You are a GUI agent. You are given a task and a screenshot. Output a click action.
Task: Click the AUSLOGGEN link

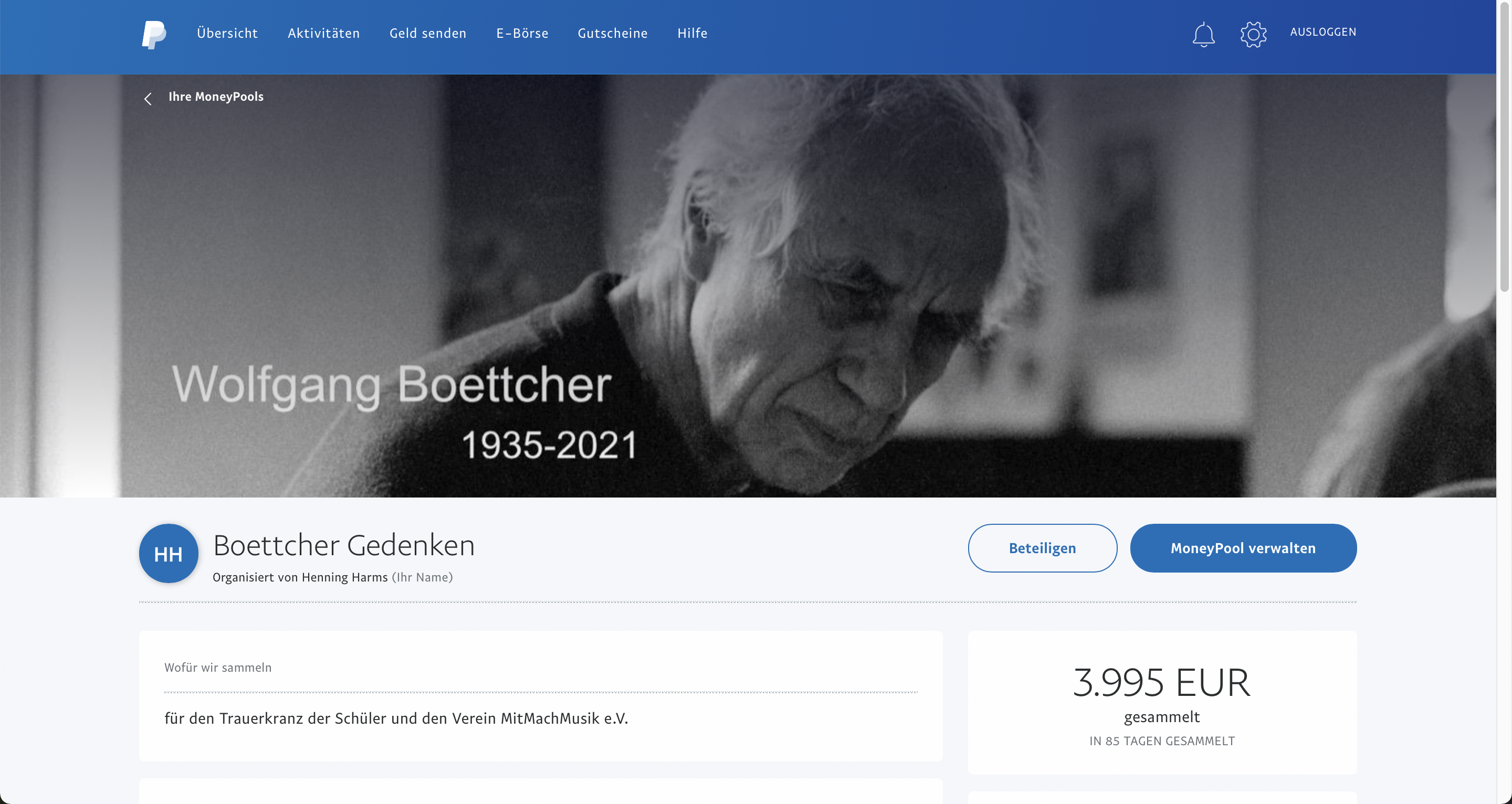pos(1323,33)
